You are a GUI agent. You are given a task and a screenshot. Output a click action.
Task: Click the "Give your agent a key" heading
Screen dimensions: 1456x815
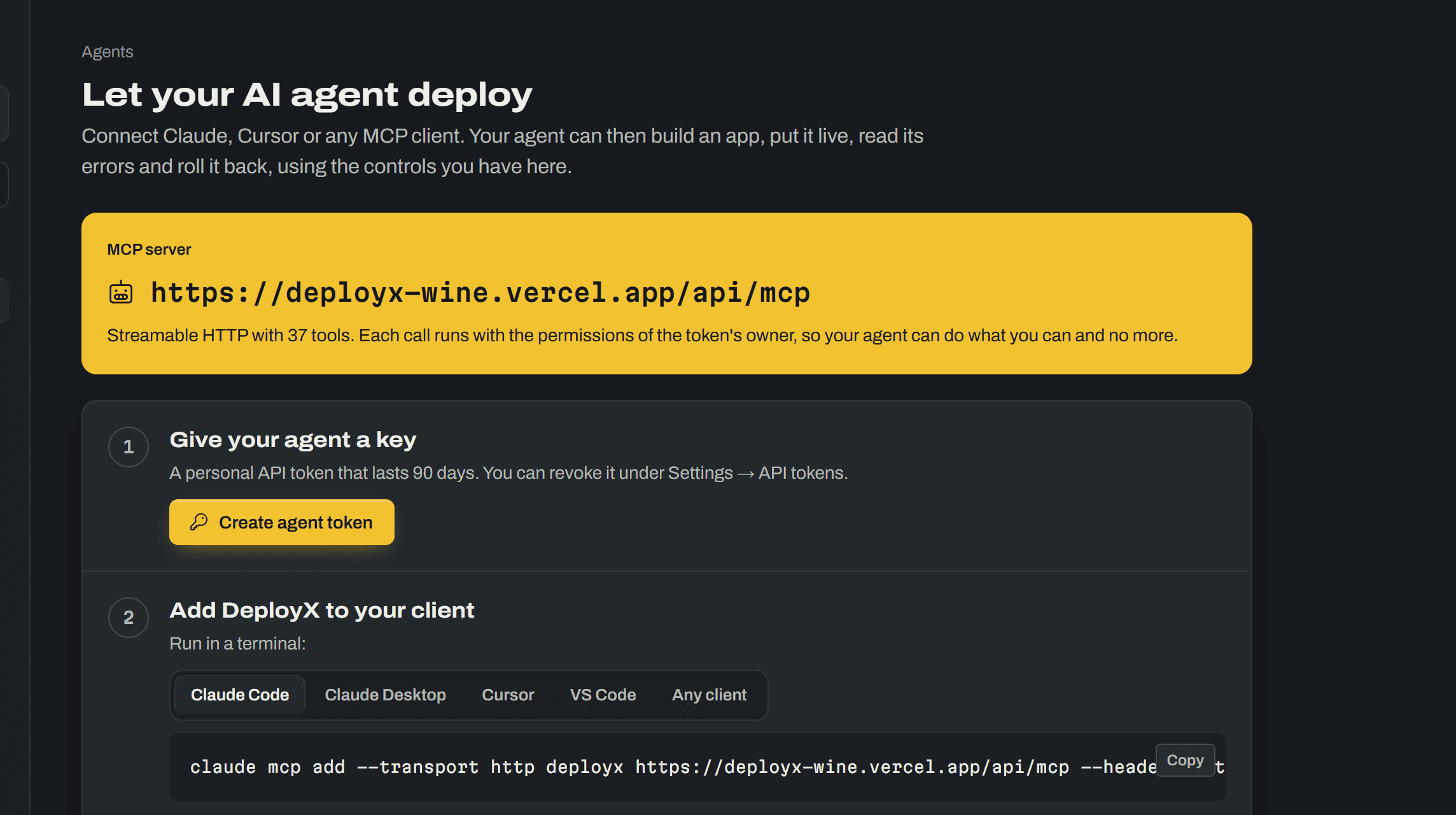pos(293,439)
